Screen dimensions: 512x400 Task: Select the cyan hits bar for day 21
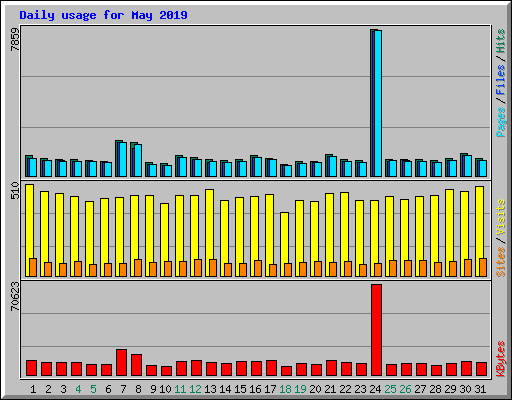333,166
